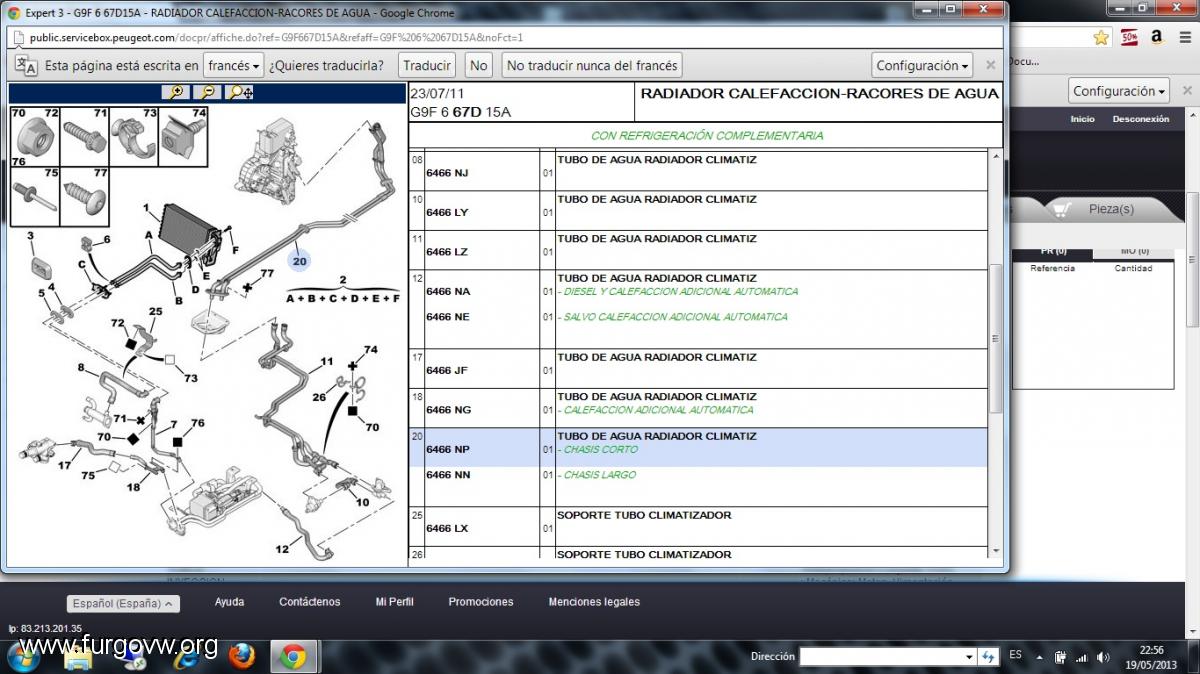1200x674 pixels.
Task: Click the Desconexión link
Action: click(1140, 119)
